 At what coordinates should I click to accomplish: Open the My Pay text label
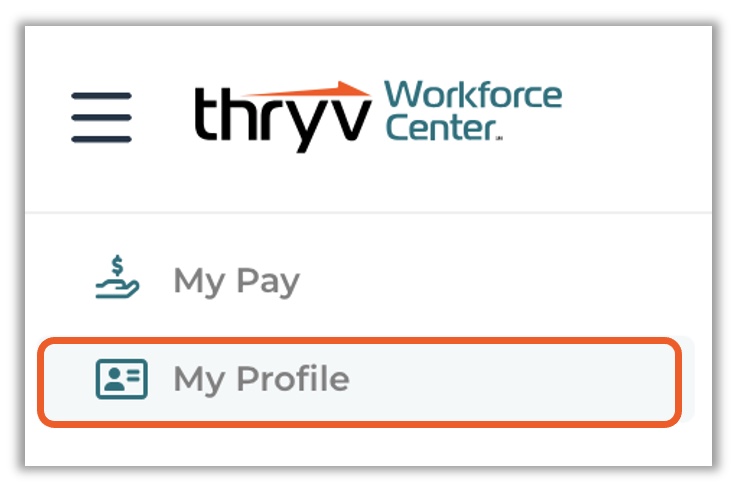[x=236, y=282]
